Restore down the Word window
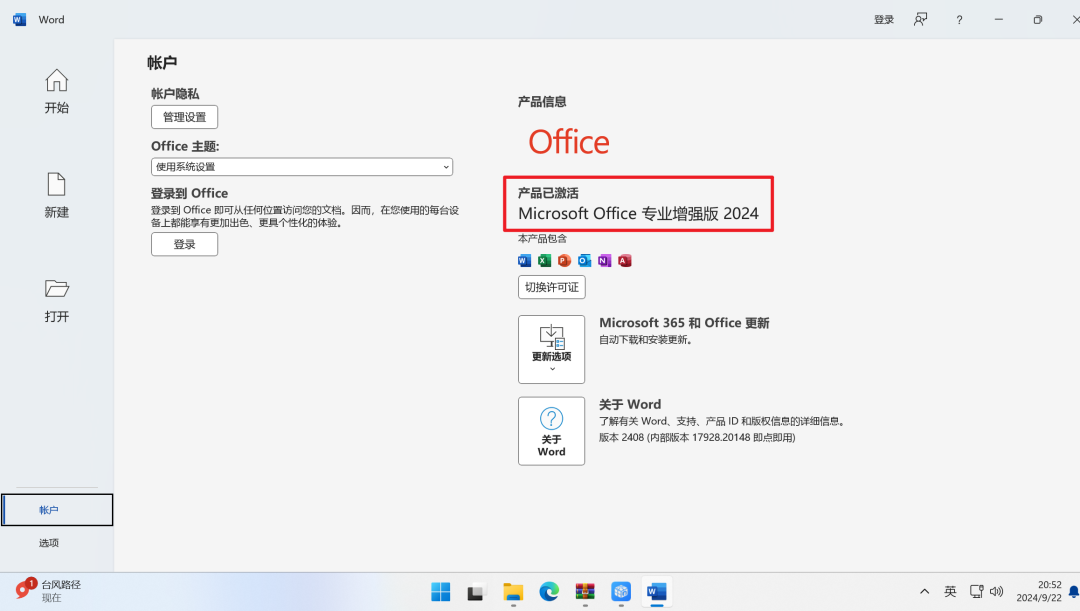The width and height of the screenshot is (1080, 611). click(1038, 20)
